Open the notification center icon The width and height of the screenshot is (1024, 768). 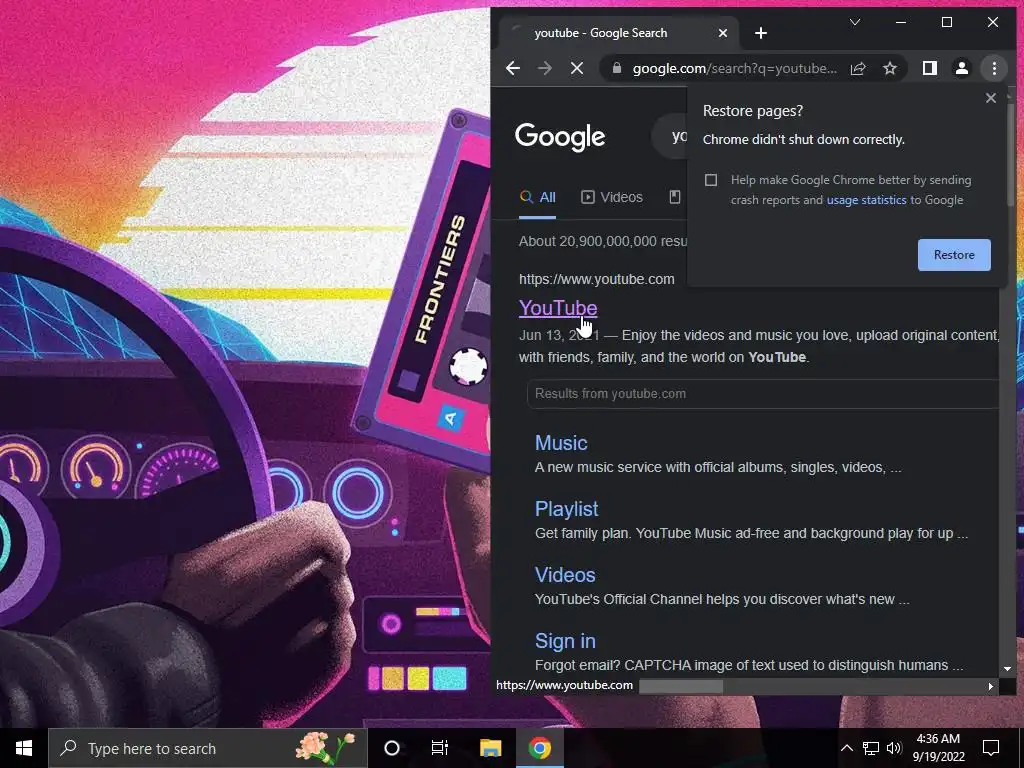[991, 748]
